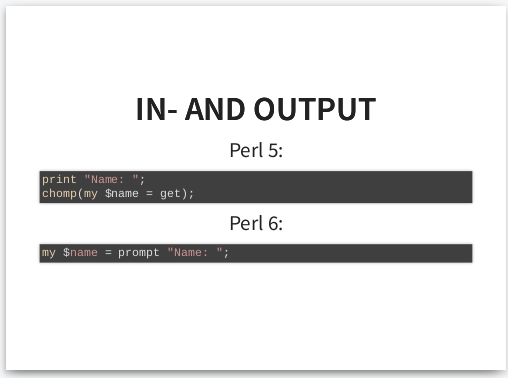
Task: Click the Perl 5: label
Action: tap(256, 150)
